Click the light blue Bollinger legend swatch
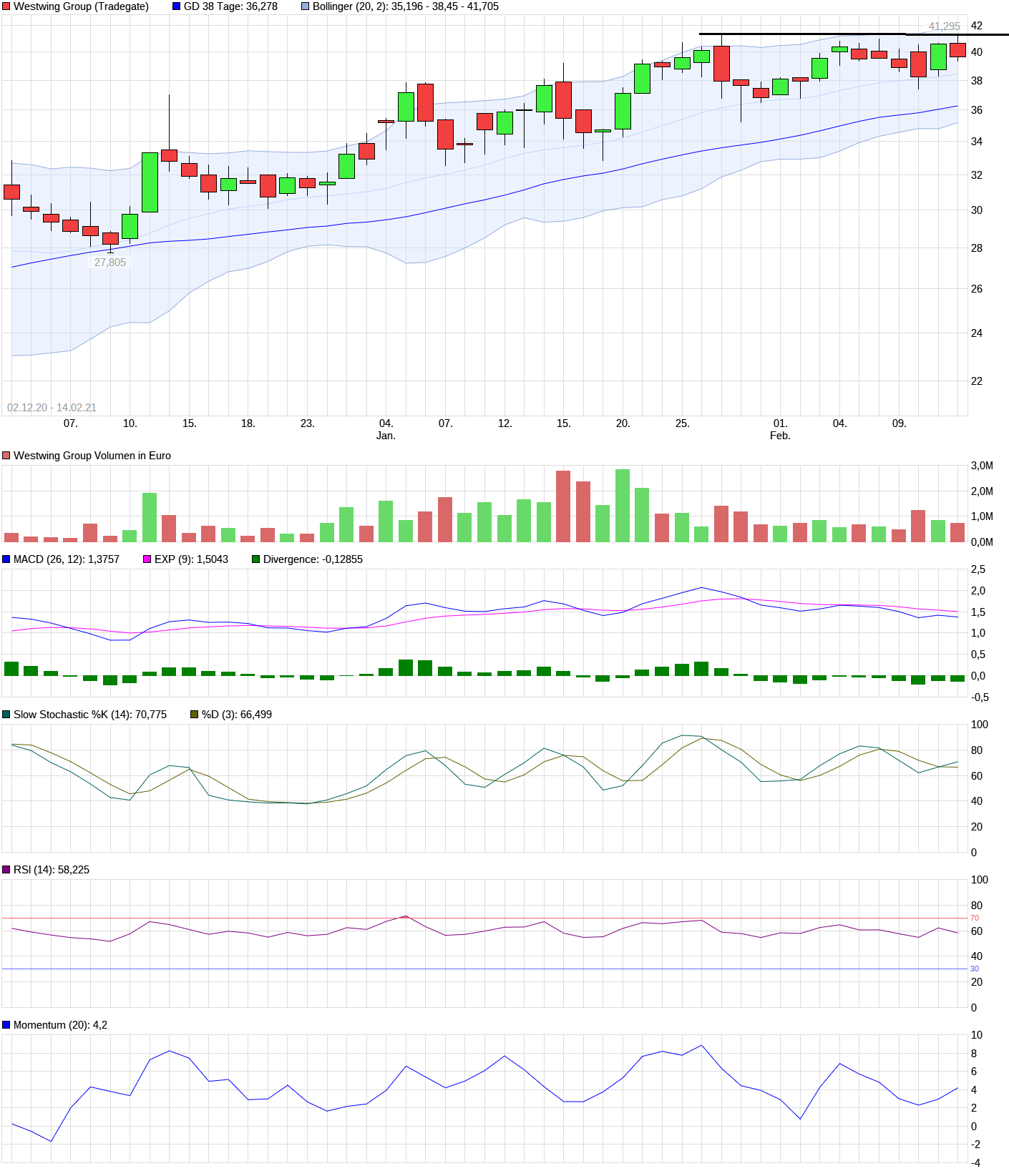The image size is (1009, 1176). pyautogui.click(x=306, y=6)
